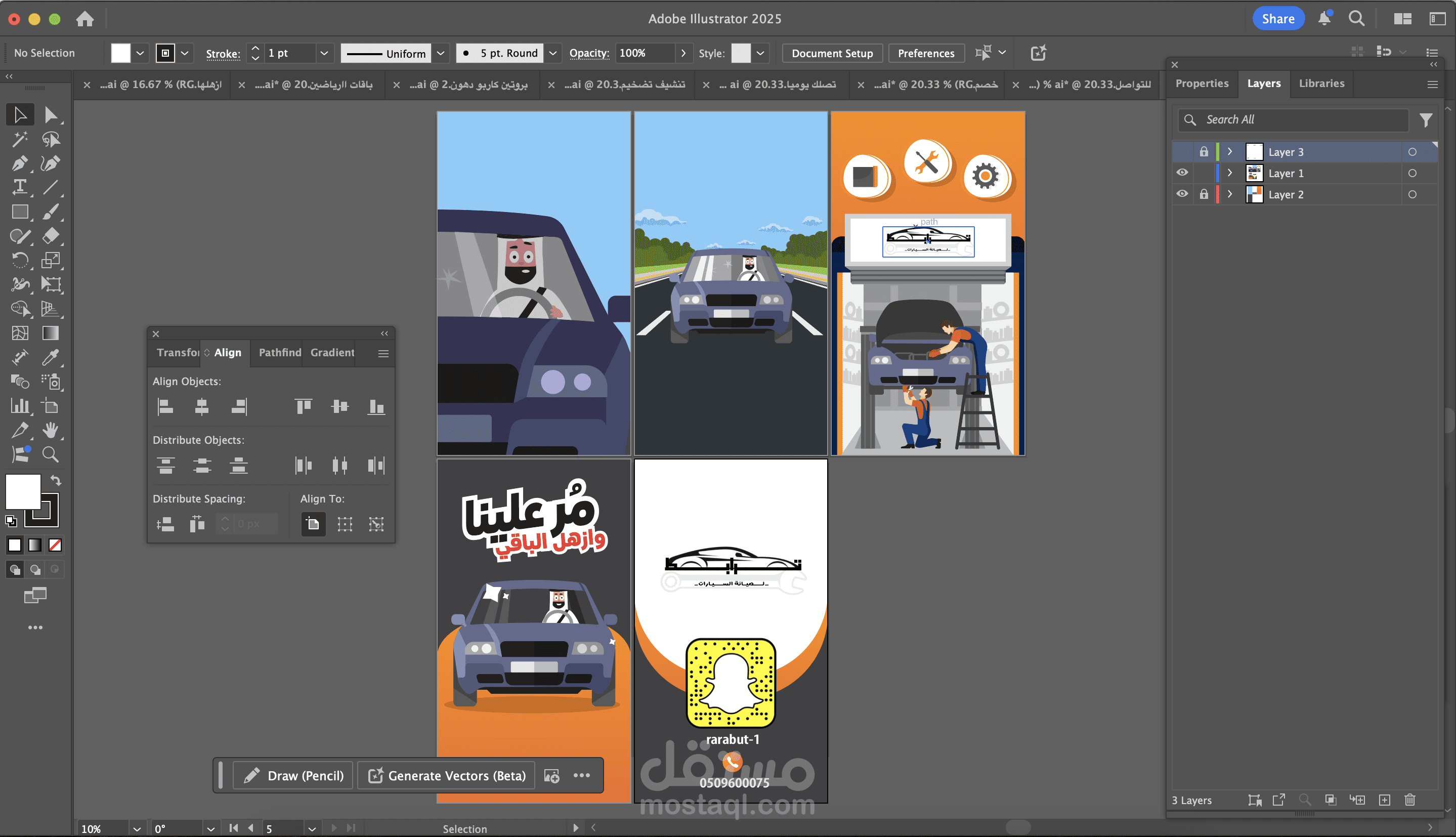Unlock Layer 3 via lock icon
Viewport: 1456px width, 837px height.
click(x=1204, y=152)
